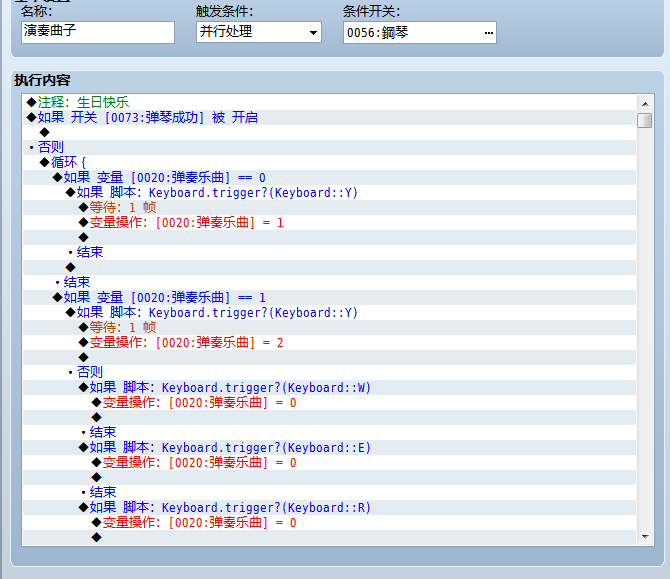
Task: Select the second 等待: 1 帧 line under == 1
Action: [x=329, y=327]
